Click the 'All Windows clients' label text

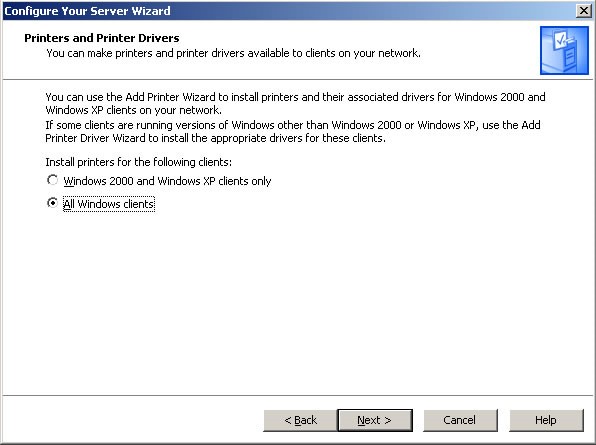109,204
